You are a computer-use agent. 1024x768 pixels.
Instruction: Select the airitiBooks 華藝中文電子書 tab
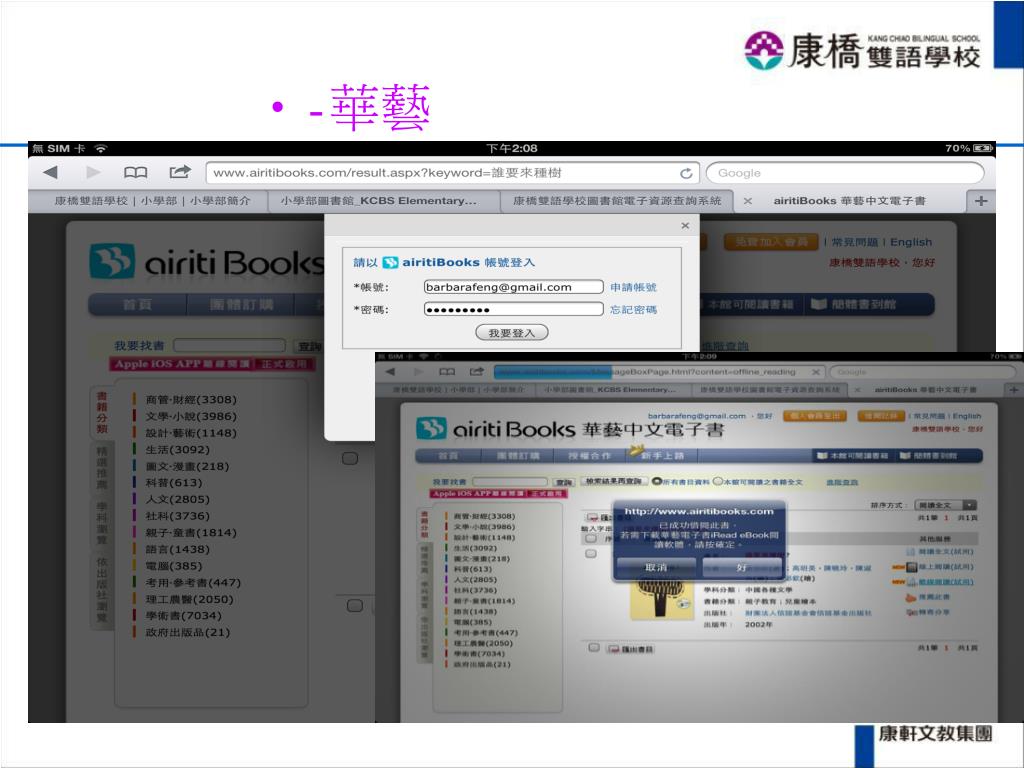849,201
